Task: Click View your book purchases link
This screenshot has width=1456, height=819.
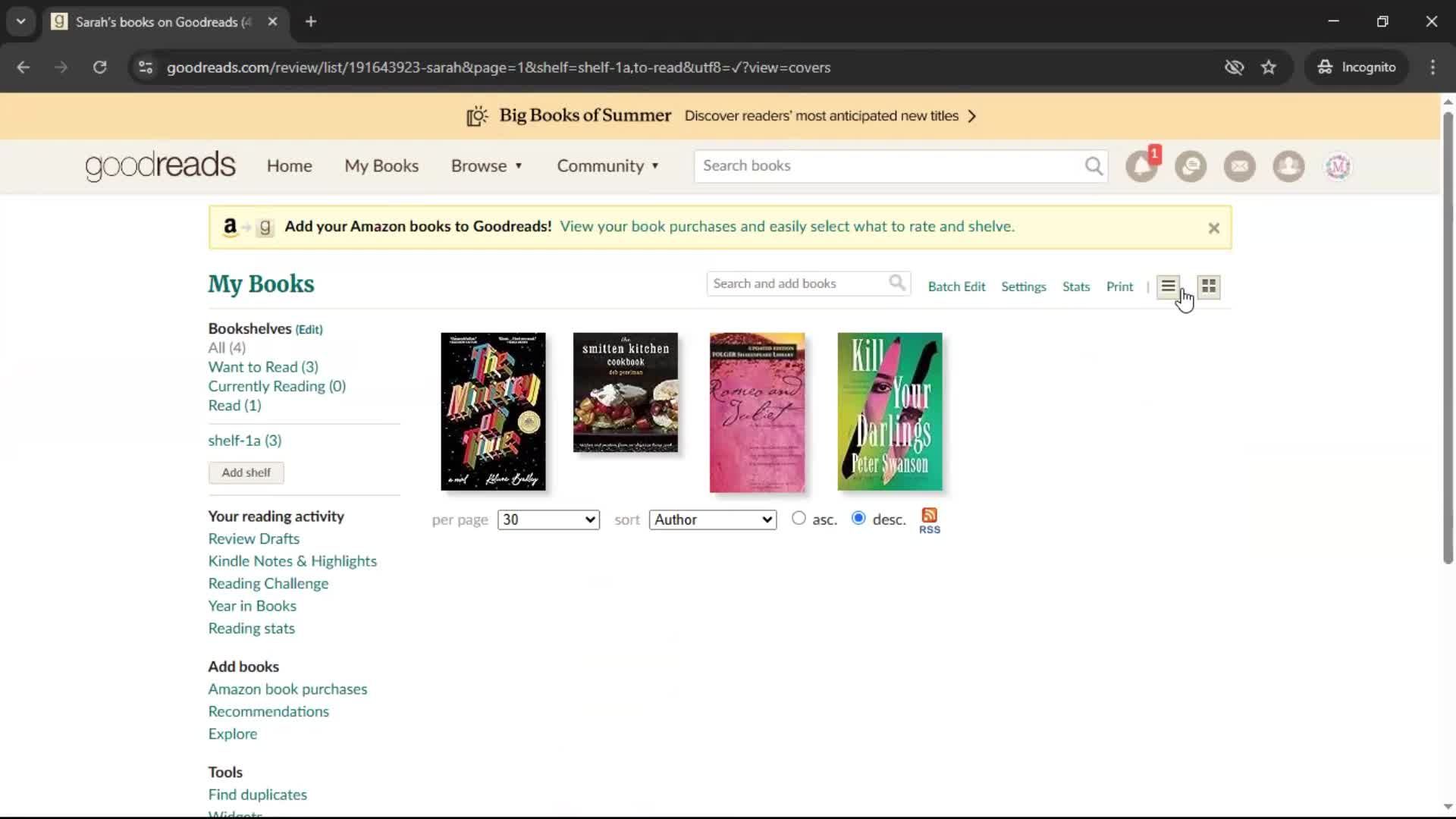Action: click(787, 227)
